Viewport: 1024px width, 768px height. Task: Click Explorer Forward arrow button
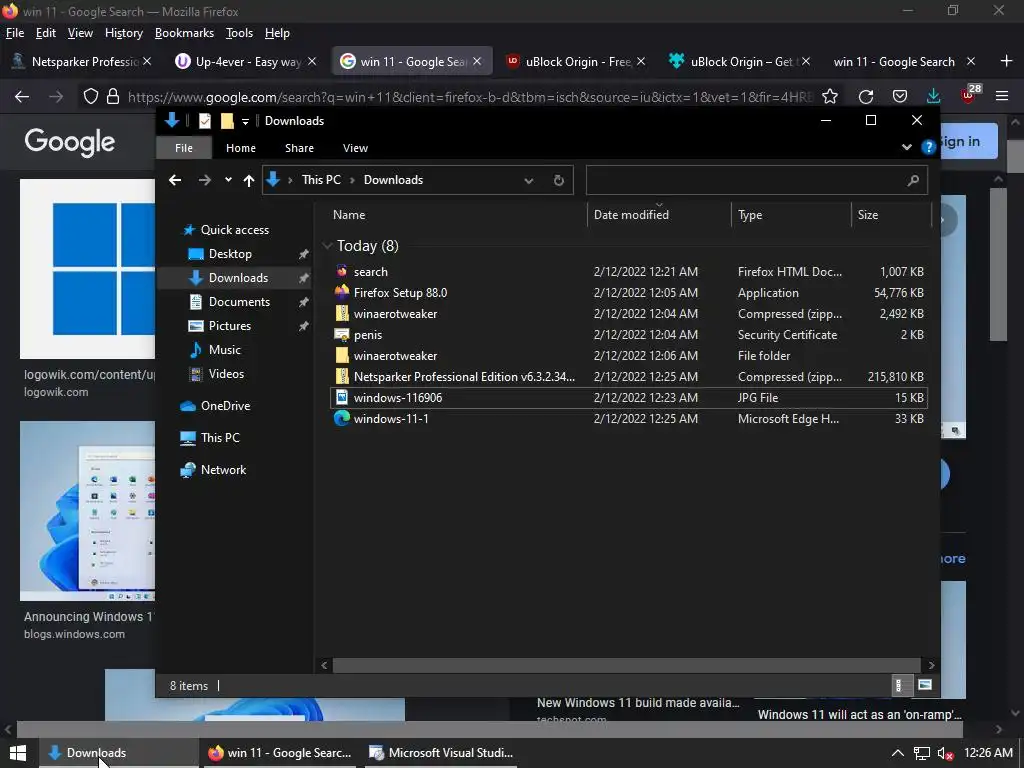204,180
